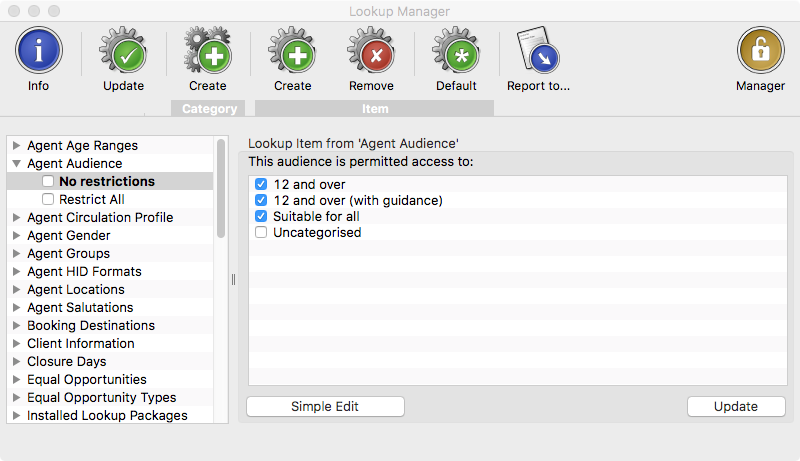This screenshot has width=800, height=461.
Task: Click the Simple Edit button
Action: [x=325, y=406]
